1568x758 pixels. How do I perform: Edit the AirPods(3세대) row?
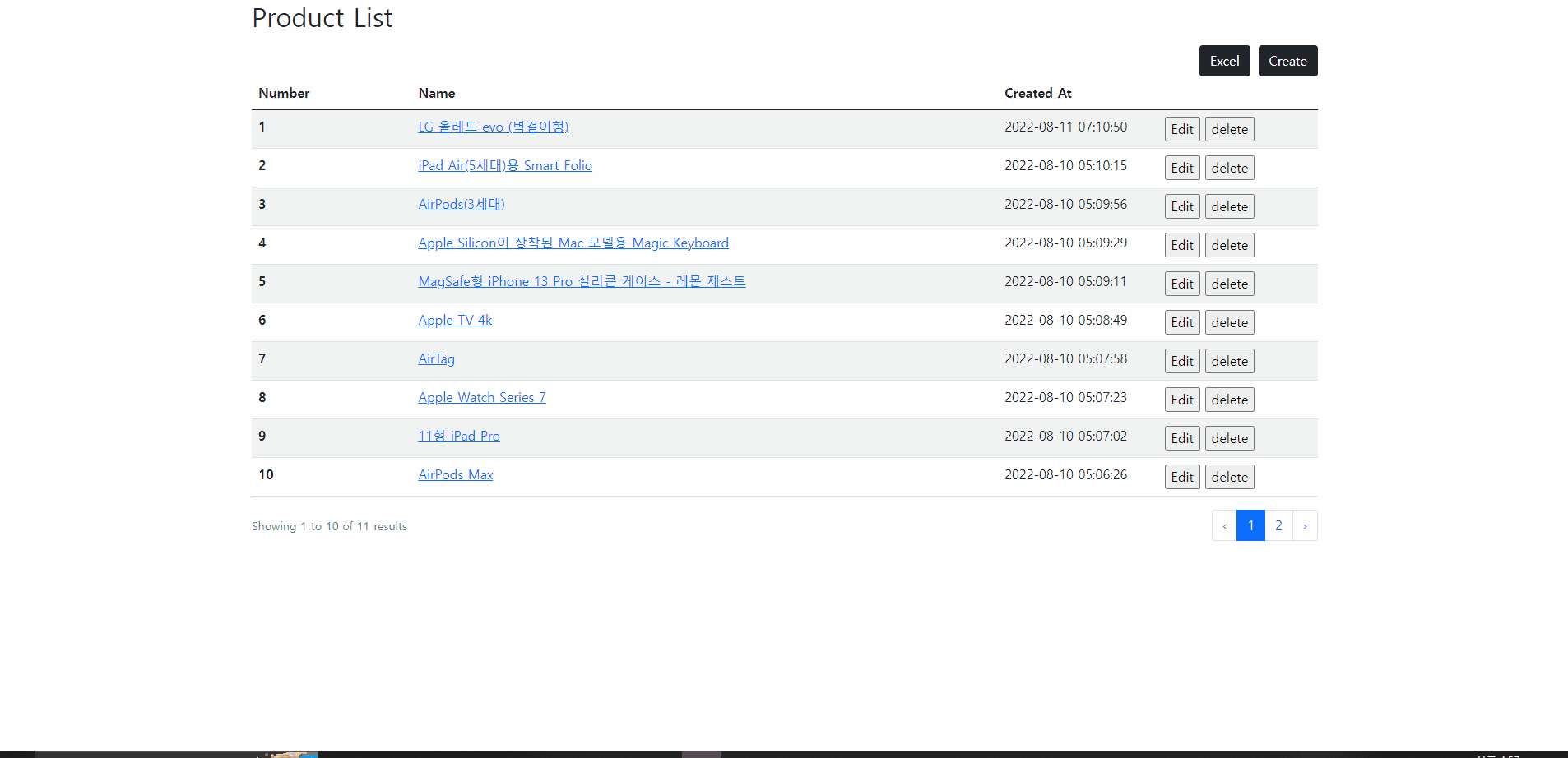point(1182,206)
